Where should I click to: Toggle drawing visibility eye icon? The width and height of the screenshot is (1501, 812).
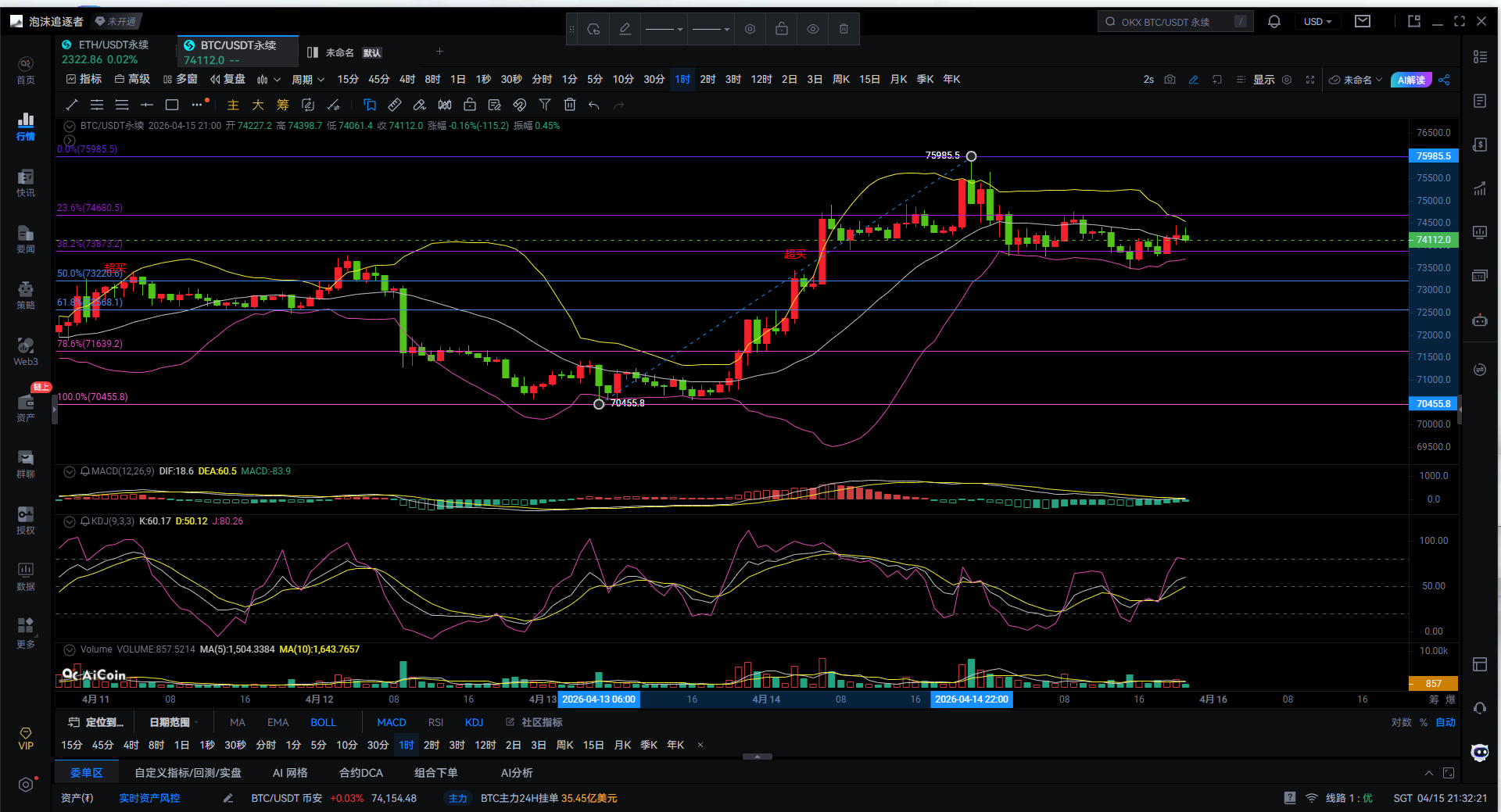pyautogui.click(x=813, y=29)
